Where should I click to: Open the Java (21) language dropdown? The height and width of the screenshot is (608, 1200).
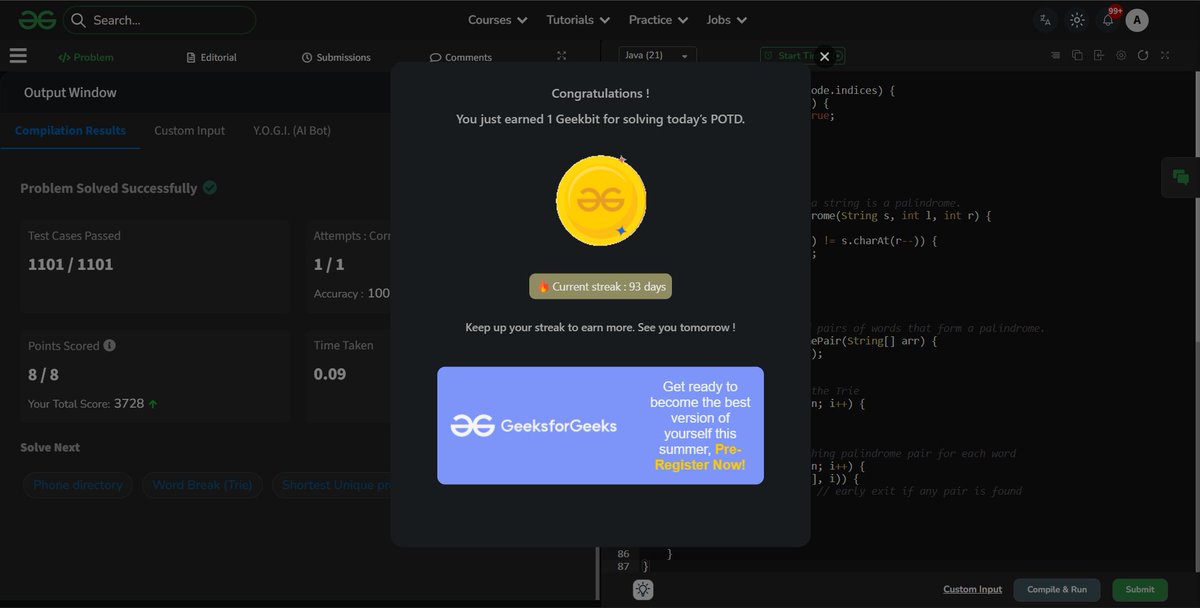click(x=657, y=56)
